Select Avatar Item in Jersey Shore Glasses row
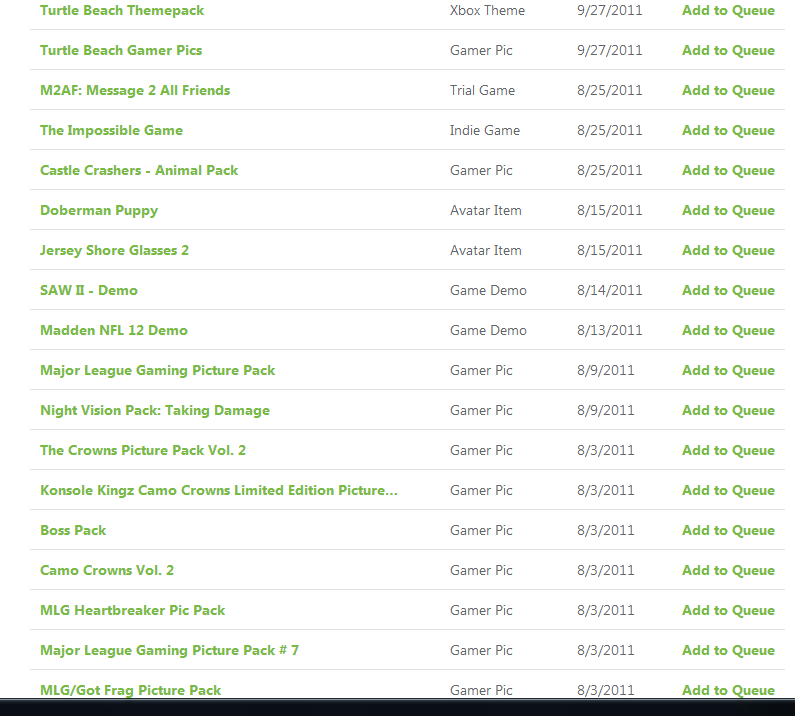The width and height of the screenshot is (795, 716). click(486, 251)
